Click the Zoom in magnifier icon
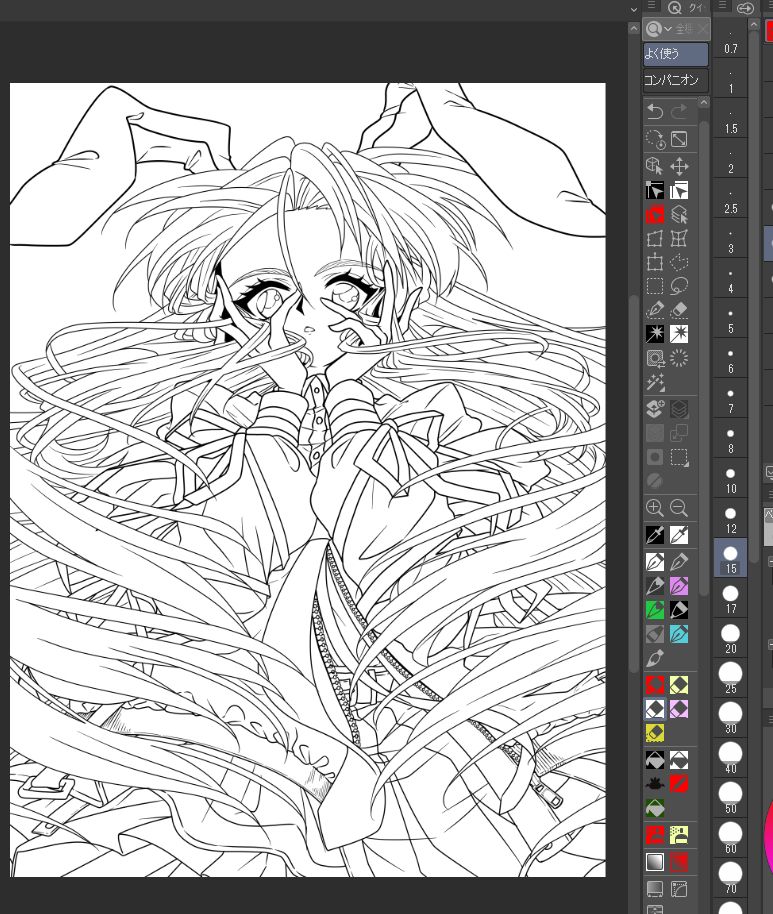This screenshot has height=914, width=773. click(x=655, y=508)
